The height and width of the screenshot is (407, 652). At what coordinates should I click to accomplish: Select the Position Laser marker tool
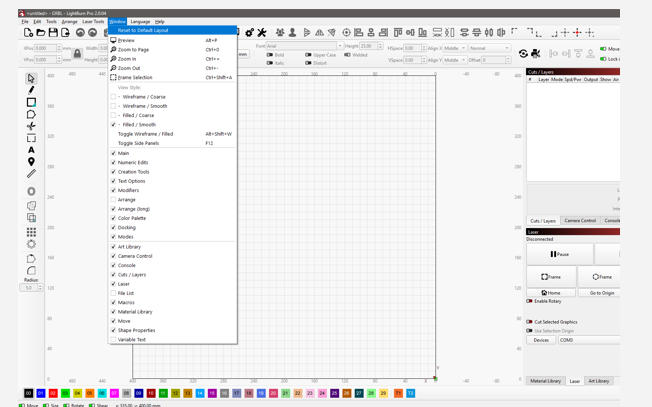31,162
